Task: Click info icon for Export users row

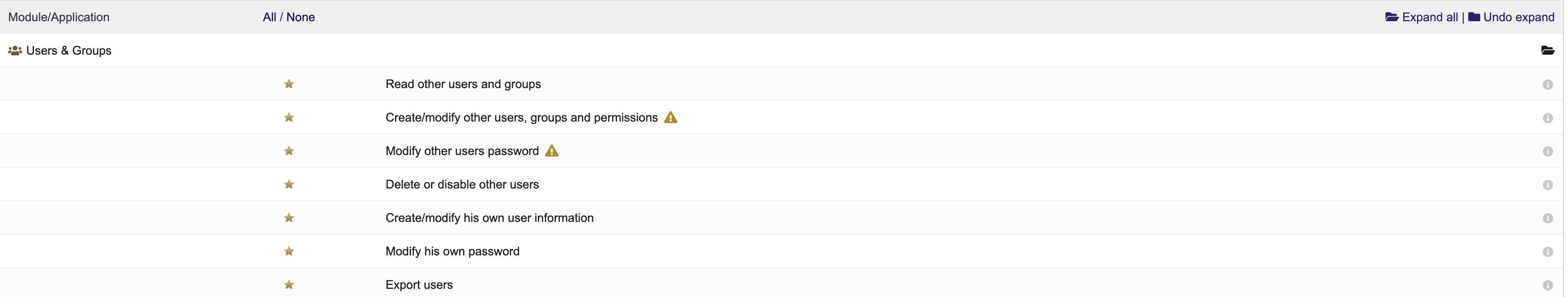Action: [1547, 286]
